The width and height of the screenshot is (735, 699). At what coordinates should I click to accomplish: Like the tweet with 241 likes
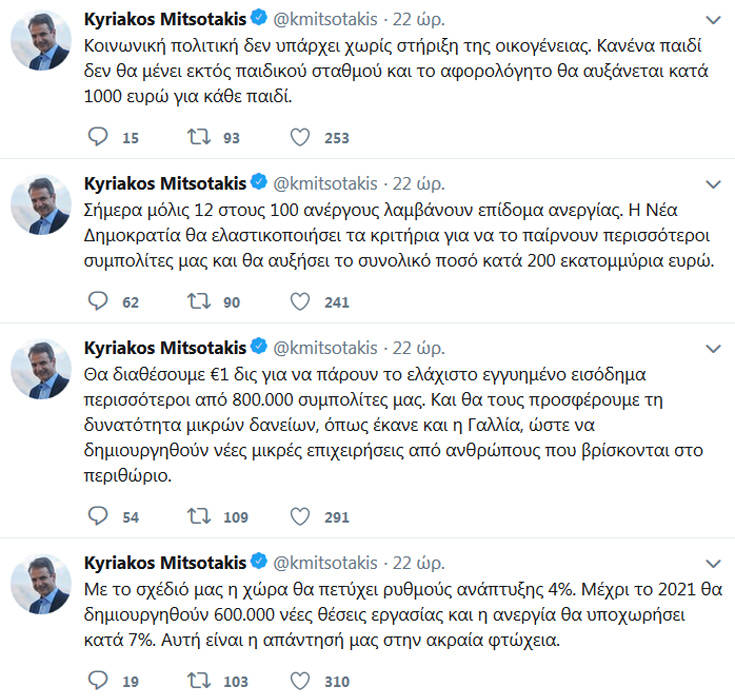pyautogui.click(x=299, y=301)
